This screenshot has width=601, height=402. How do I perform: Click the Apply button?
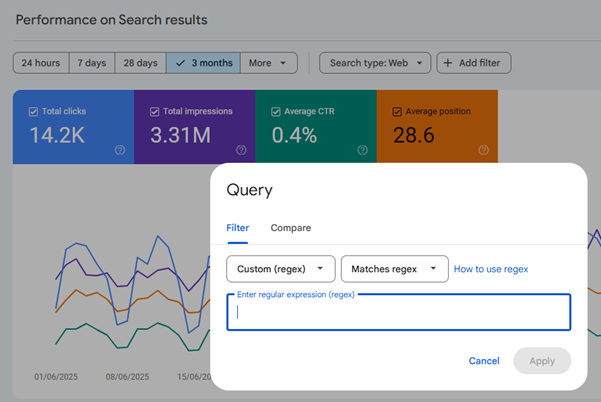542,361
